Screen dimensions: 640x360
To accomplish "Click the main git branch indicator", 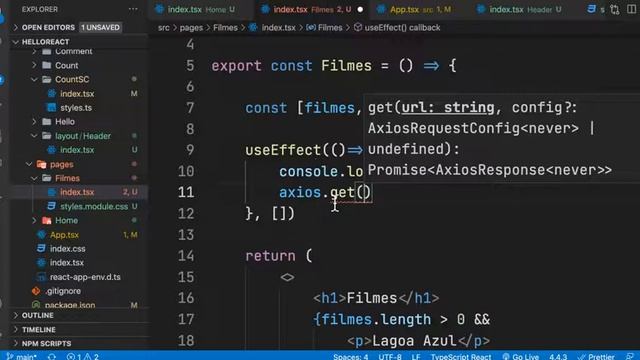I will [22, 356].
